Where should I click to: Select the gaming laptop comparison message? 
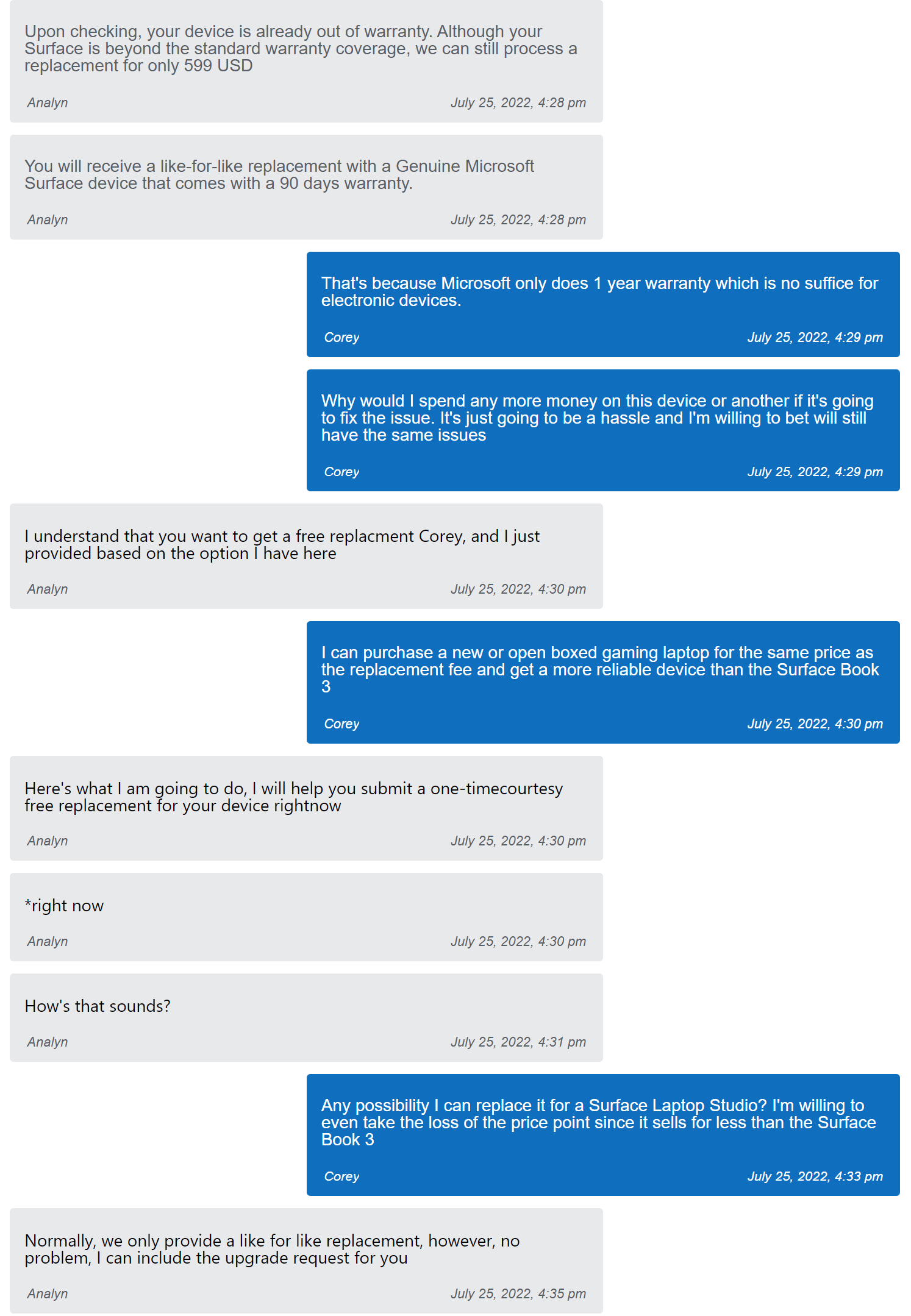click(x=603, y=682)
